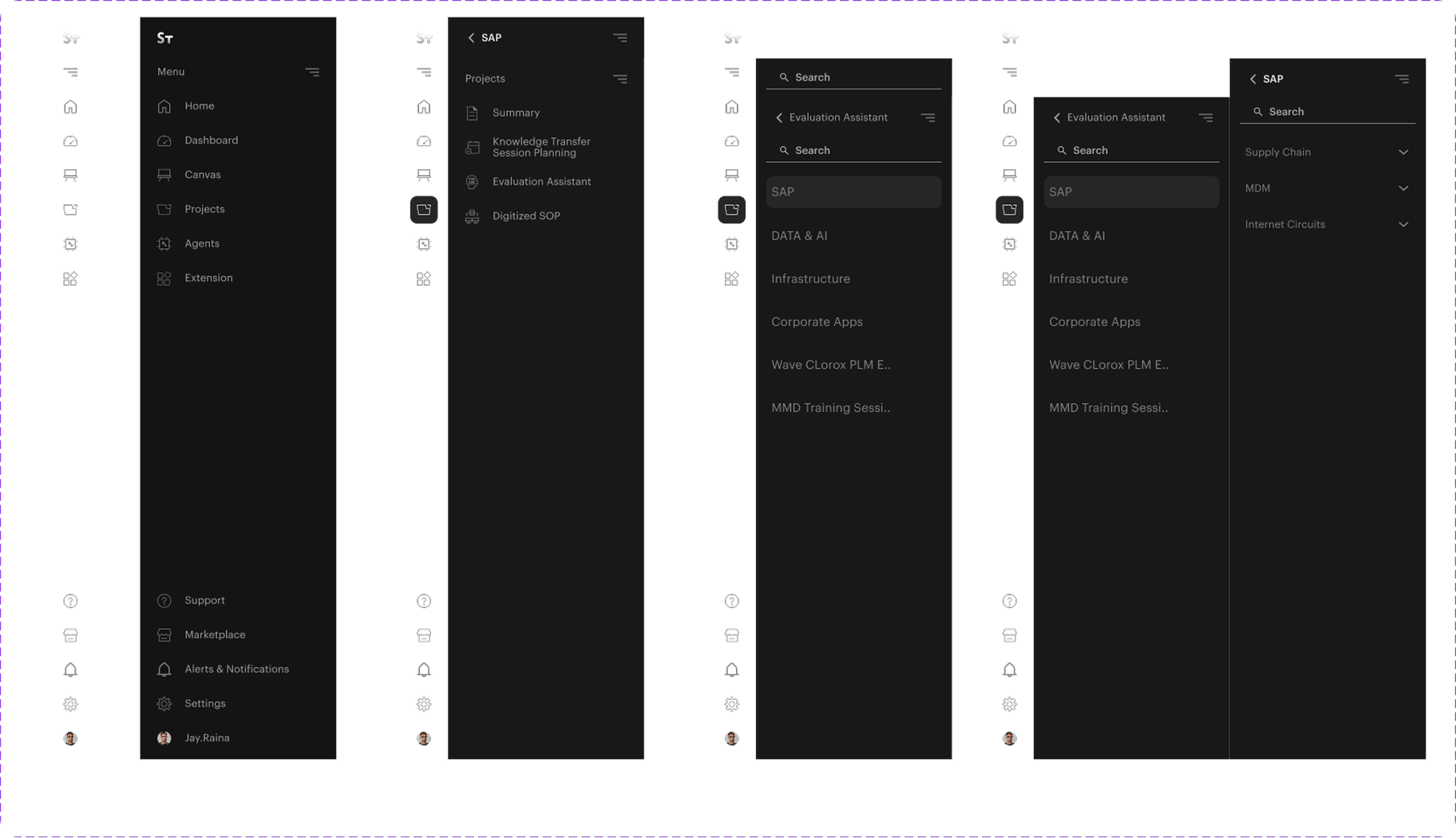Click the Projects folder icon in the Menu panel

click(x=164, y=209)
